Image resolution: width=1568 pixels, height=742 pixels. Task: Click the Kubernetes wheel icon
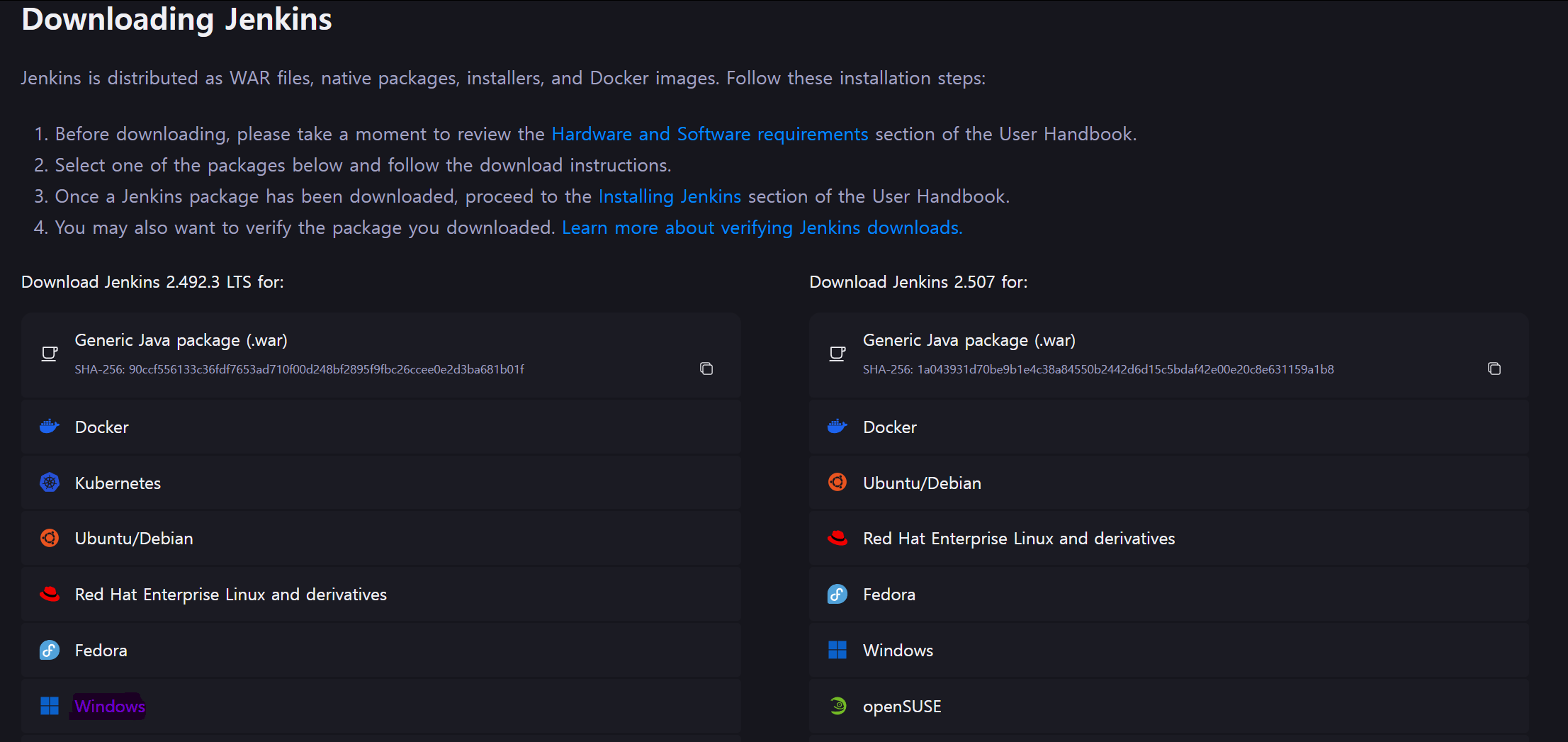tap(50, 483)
